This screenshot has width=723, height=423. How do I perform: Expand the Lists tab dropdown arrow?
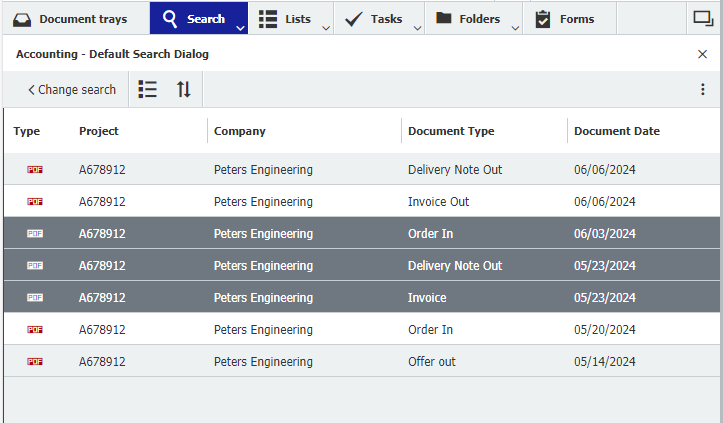click(x=326, y=27)
